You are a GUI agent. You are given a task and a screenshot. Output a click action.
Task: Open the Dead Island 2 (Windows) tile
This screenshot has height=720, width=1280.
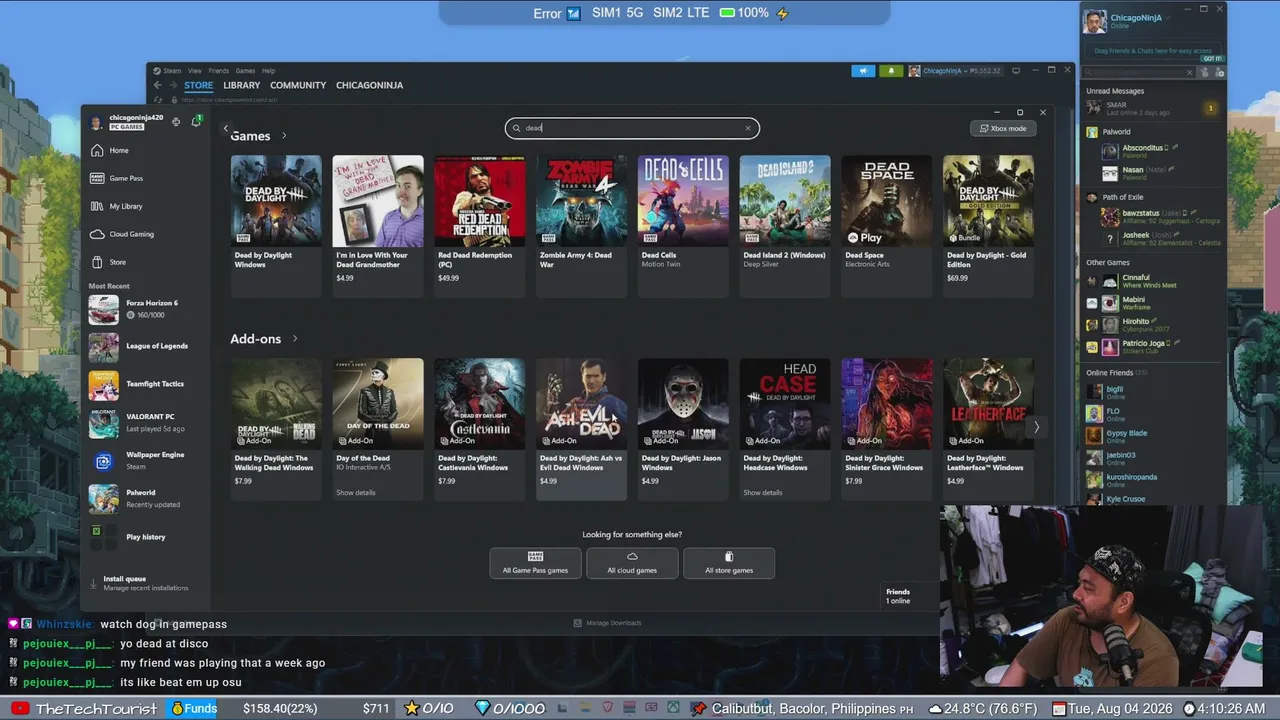[785, 226]
